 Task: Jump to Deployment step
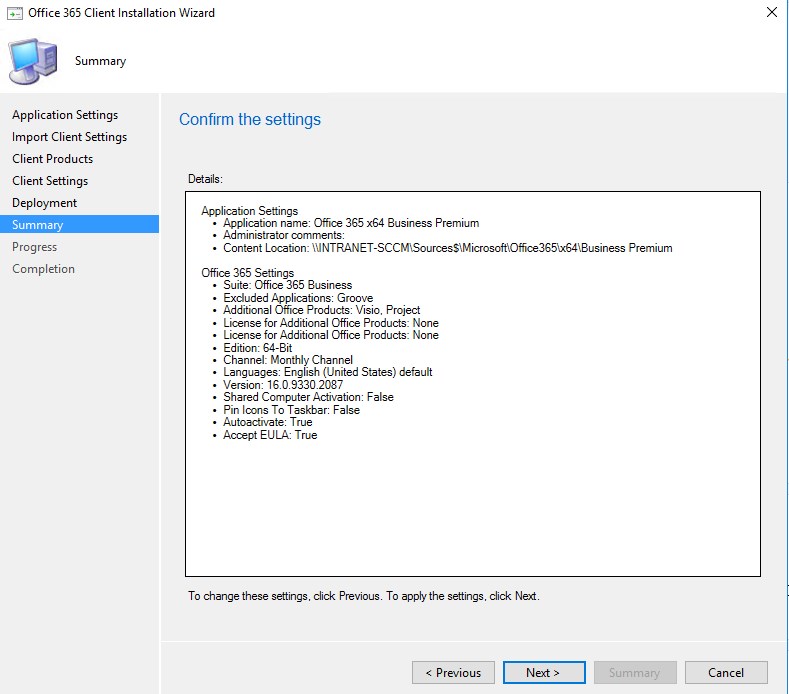[x=45, y=203]
